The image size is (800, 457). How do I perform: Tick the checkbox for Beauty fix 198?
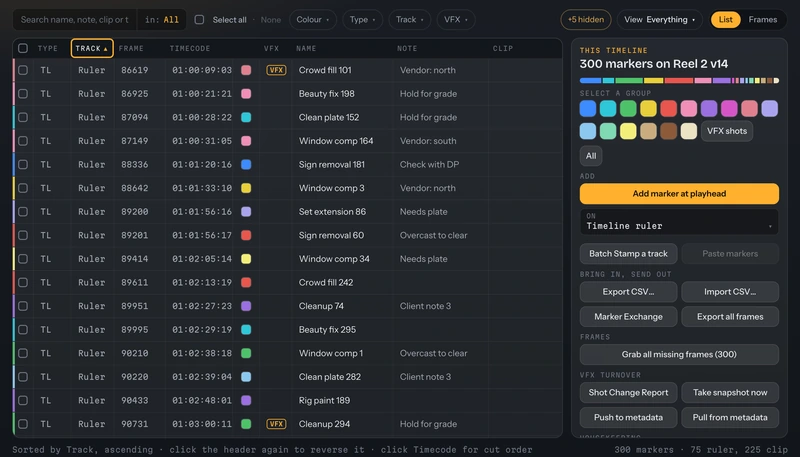click(23, 94)
